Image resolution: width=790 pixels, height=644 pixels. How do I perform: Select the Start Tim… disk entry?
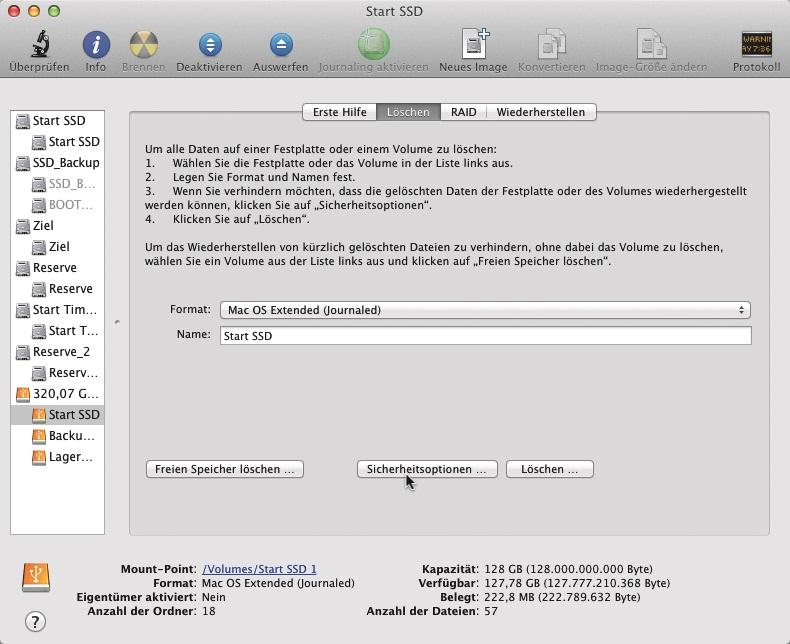(x=57, y=310)
